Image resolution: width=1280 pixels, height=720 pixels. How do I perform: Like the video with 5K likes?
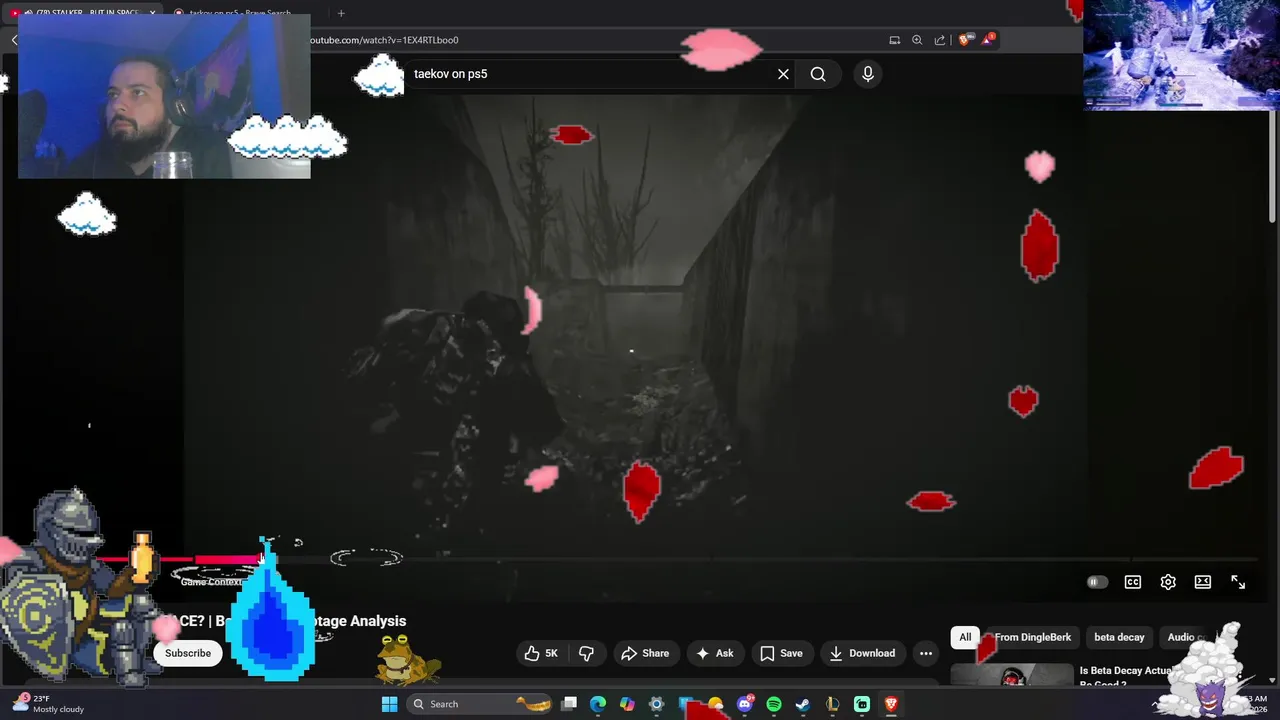point(541,653)
